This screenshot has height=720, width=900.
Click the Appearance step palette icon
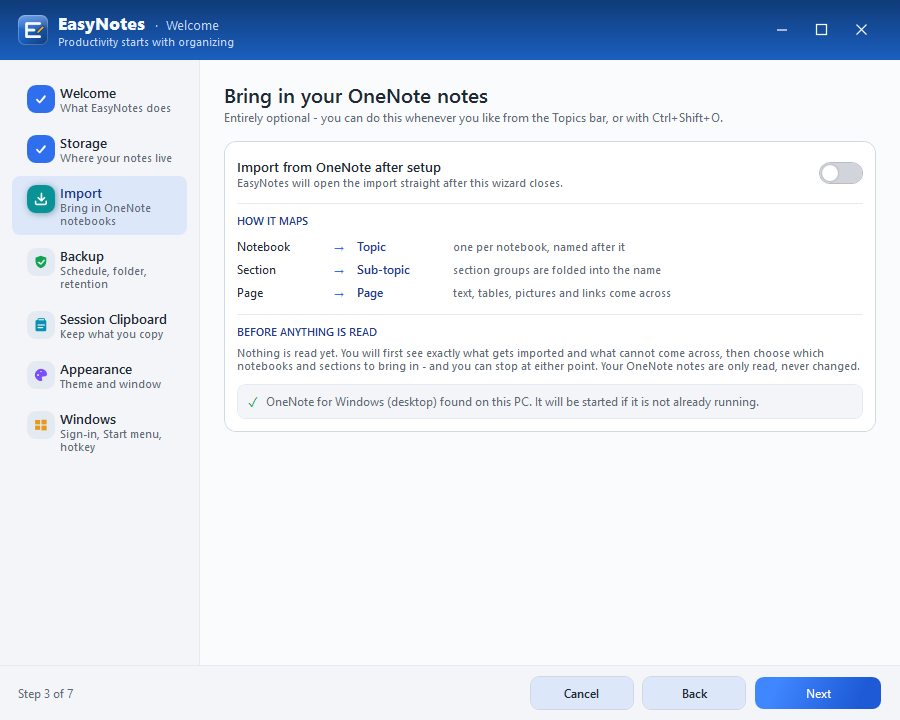(41, 375)
